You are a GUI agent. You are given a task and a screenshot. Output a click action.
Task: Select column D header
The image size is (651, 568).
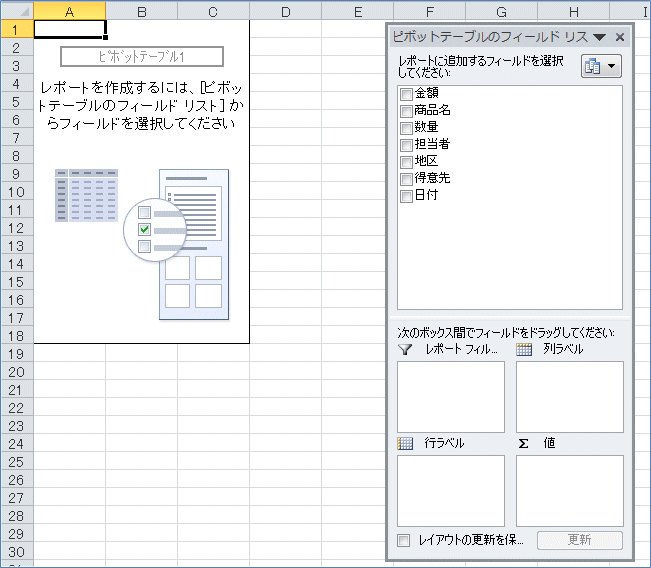coord(285,11)
